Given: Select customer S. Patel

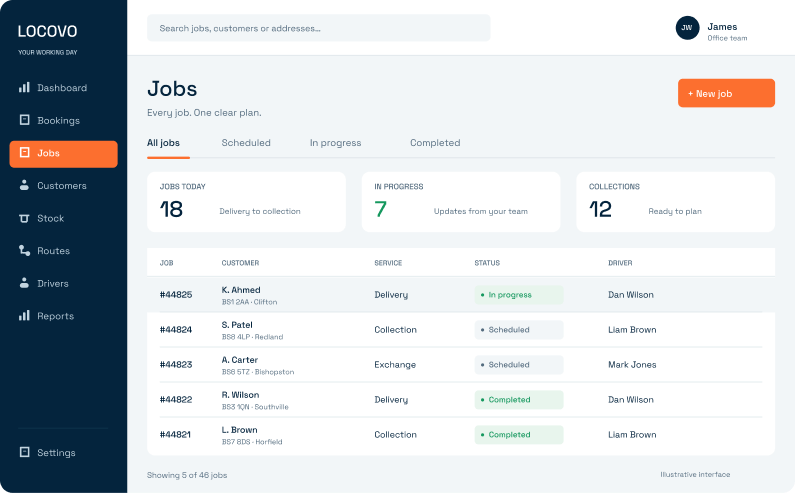Looking at the screenshot, I should pos(237,325).
